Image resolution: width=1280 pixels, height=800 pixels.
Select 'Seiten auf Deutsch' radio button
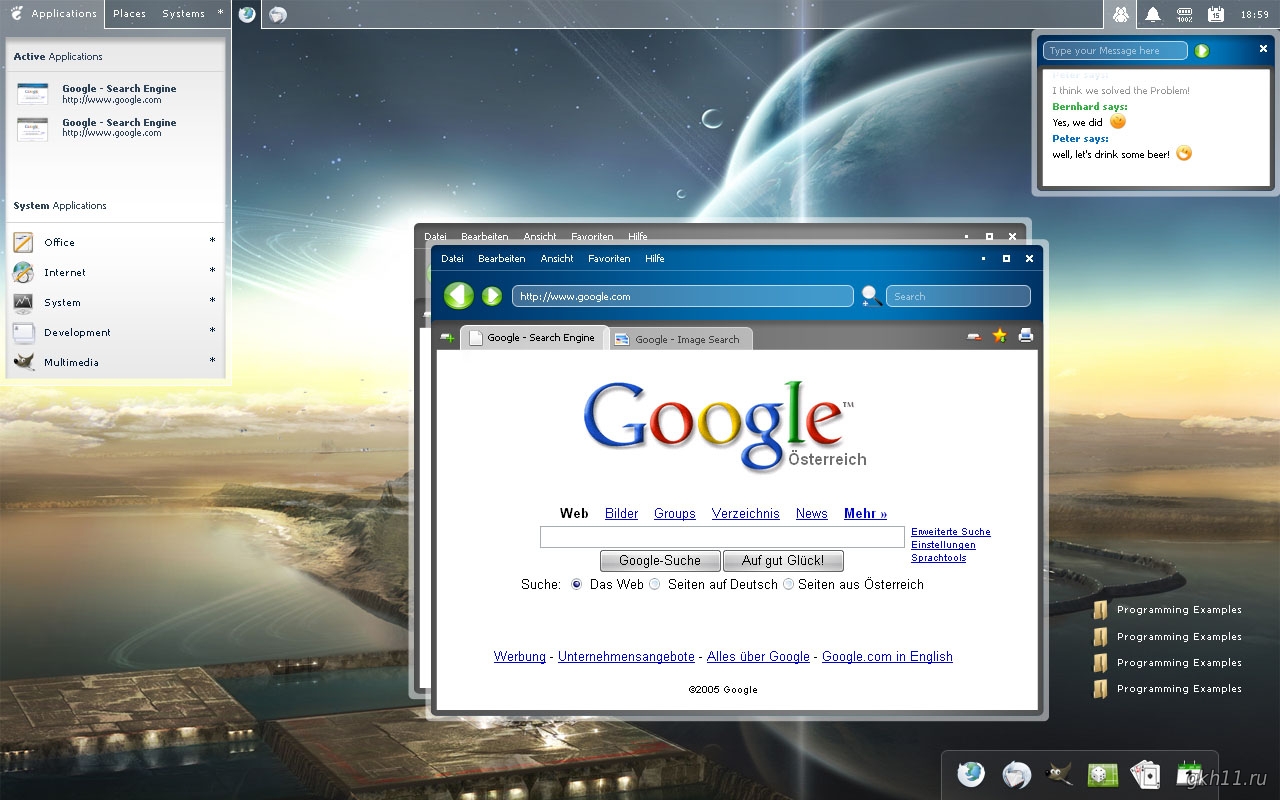[655, 584]
